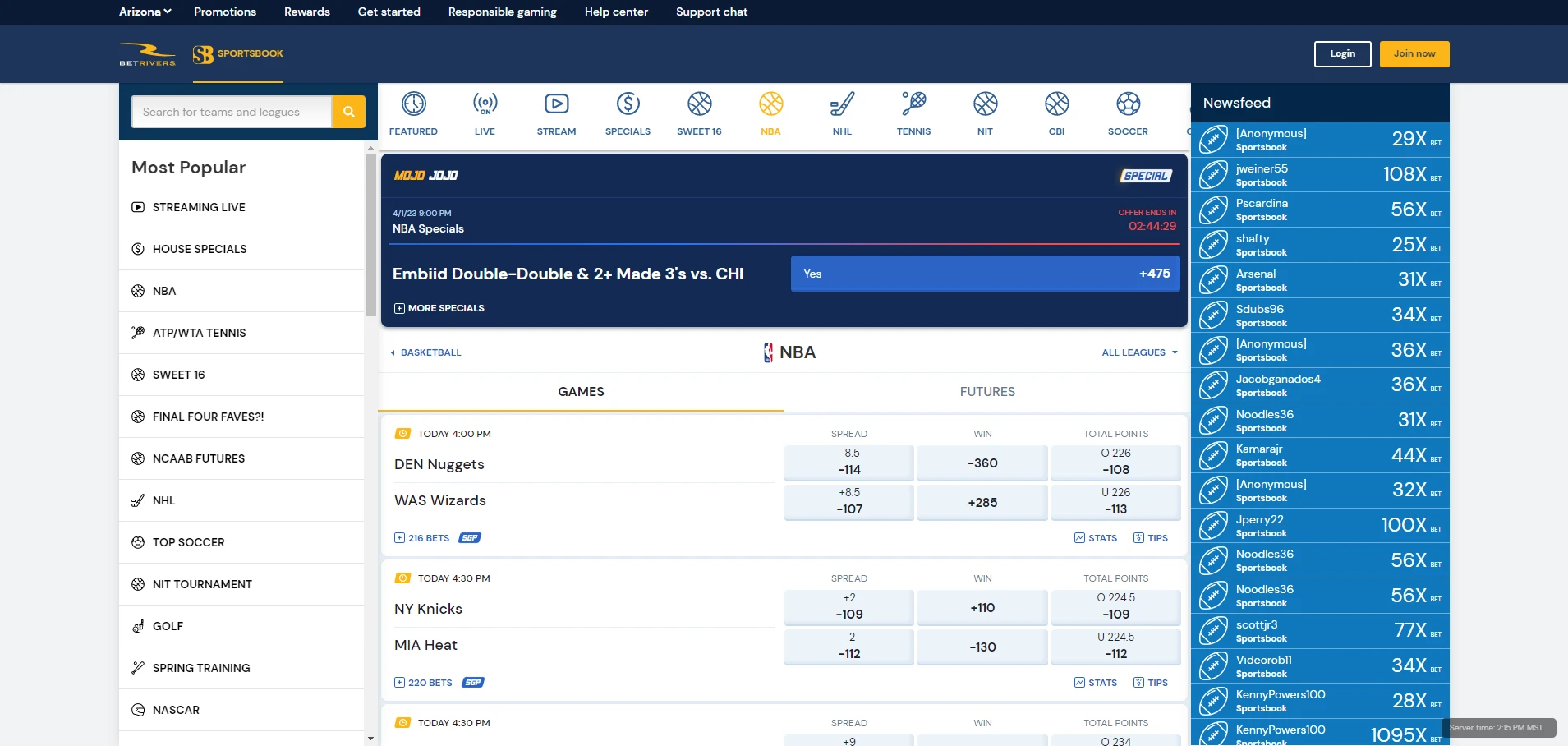This screenshot has width=1568, height=746.
Task: Open NCAAB Futures in sidebar
Action: [x=241, y=458]
